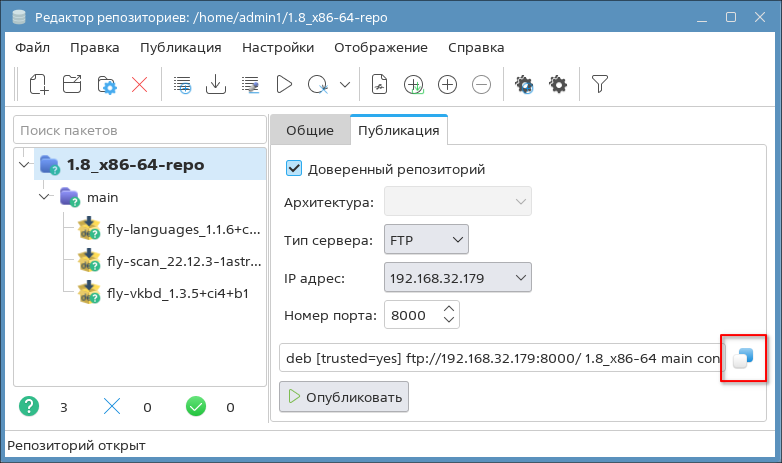Viewport: 782px width, 463px height.
Task: Open the Публикация menu
Action: tap(180, 47)
